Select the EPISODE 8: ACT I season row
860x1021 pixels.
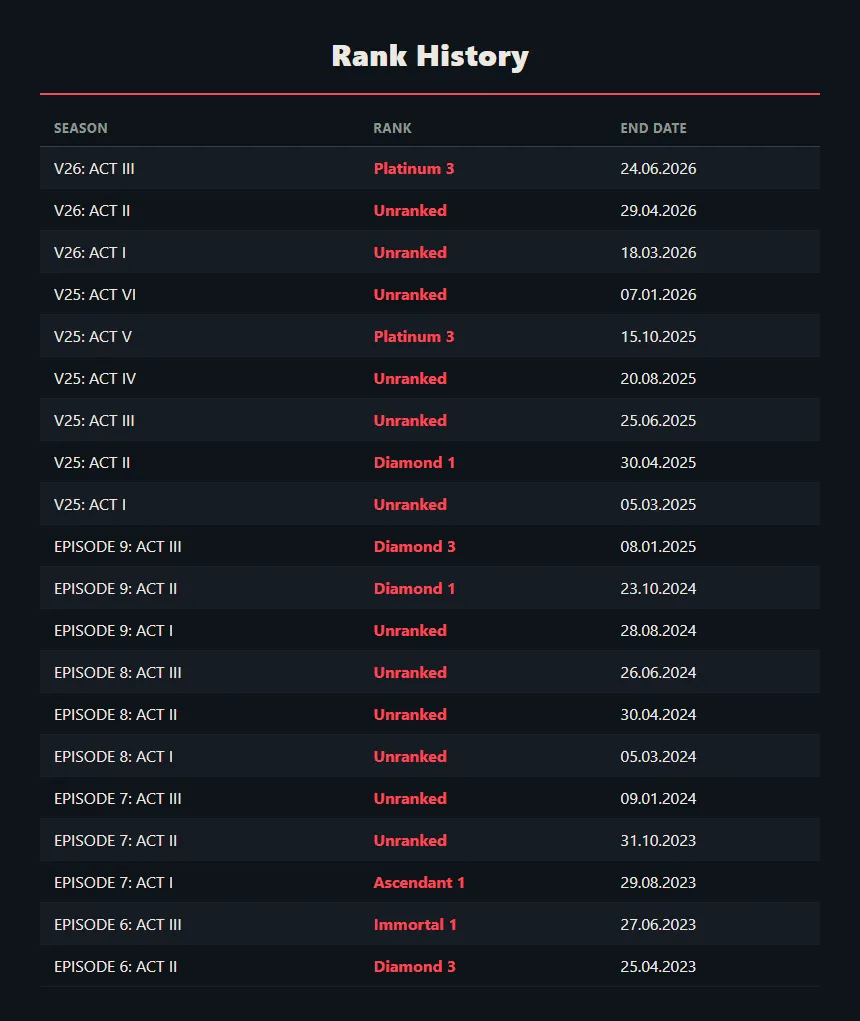tap(430, 757)
